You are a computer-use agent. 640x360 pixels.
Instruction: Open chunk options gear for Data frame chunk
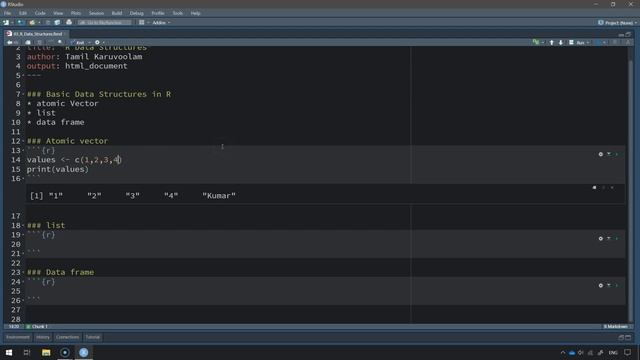click(x=600, y=285)
